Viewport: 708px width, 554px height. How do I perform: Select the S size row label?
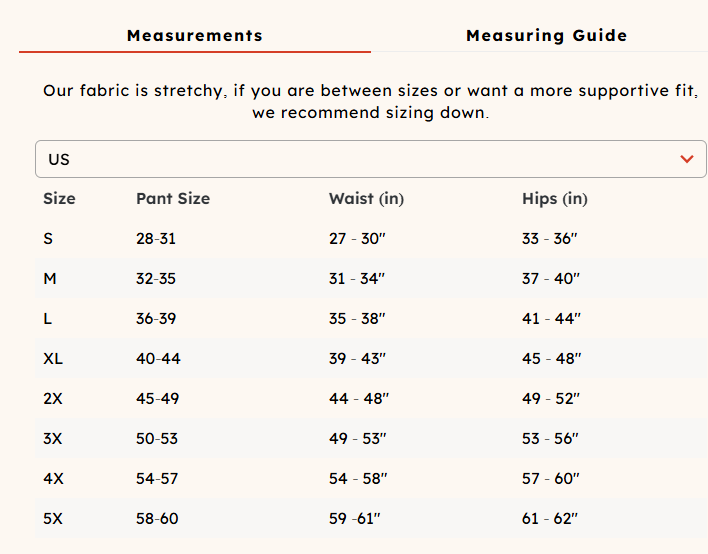click(48, 239)
